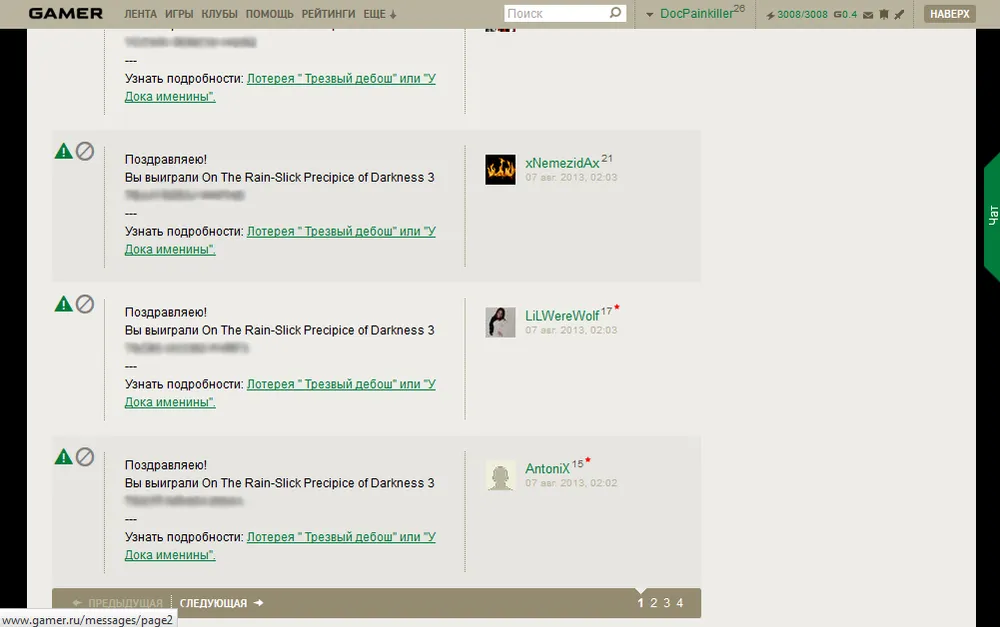
Task: Report xNemezidAx's message with warning triangle
Action: (x=63, y=151)
